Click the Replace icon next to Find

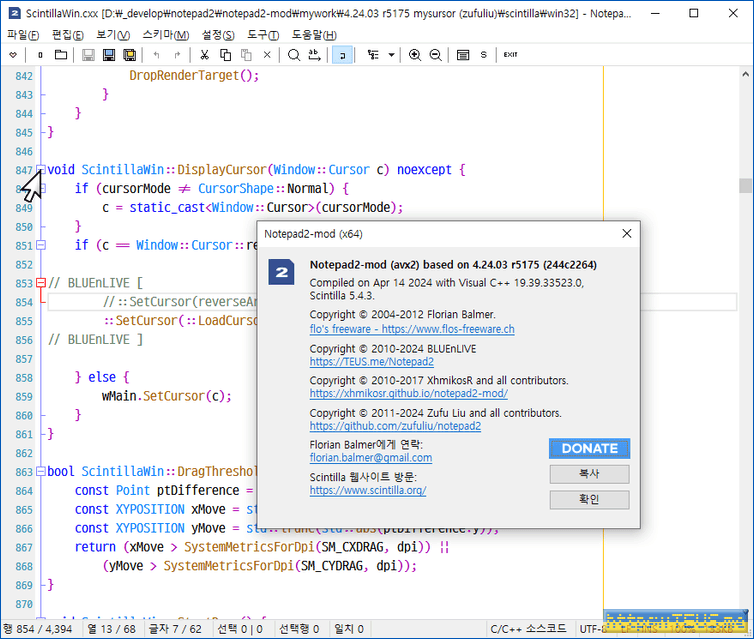coord(315,54)
